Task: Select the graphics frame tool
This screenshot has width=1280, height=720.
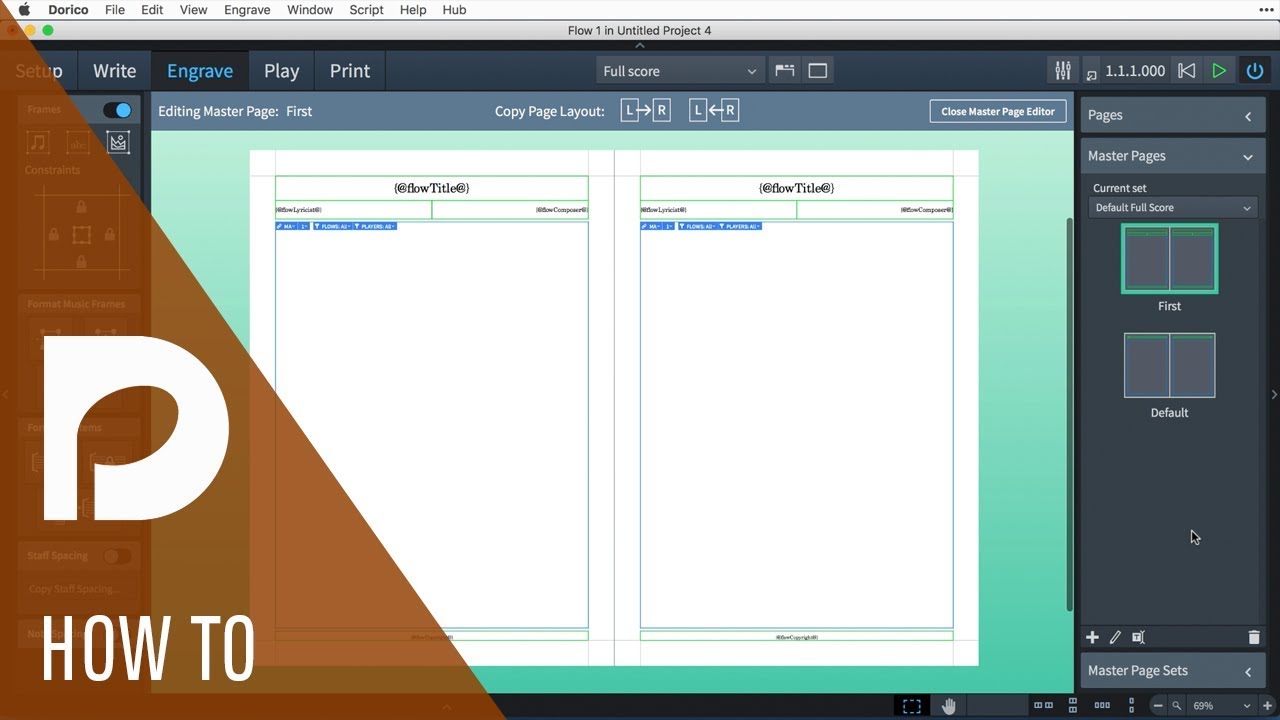Action: pos(118,143)
